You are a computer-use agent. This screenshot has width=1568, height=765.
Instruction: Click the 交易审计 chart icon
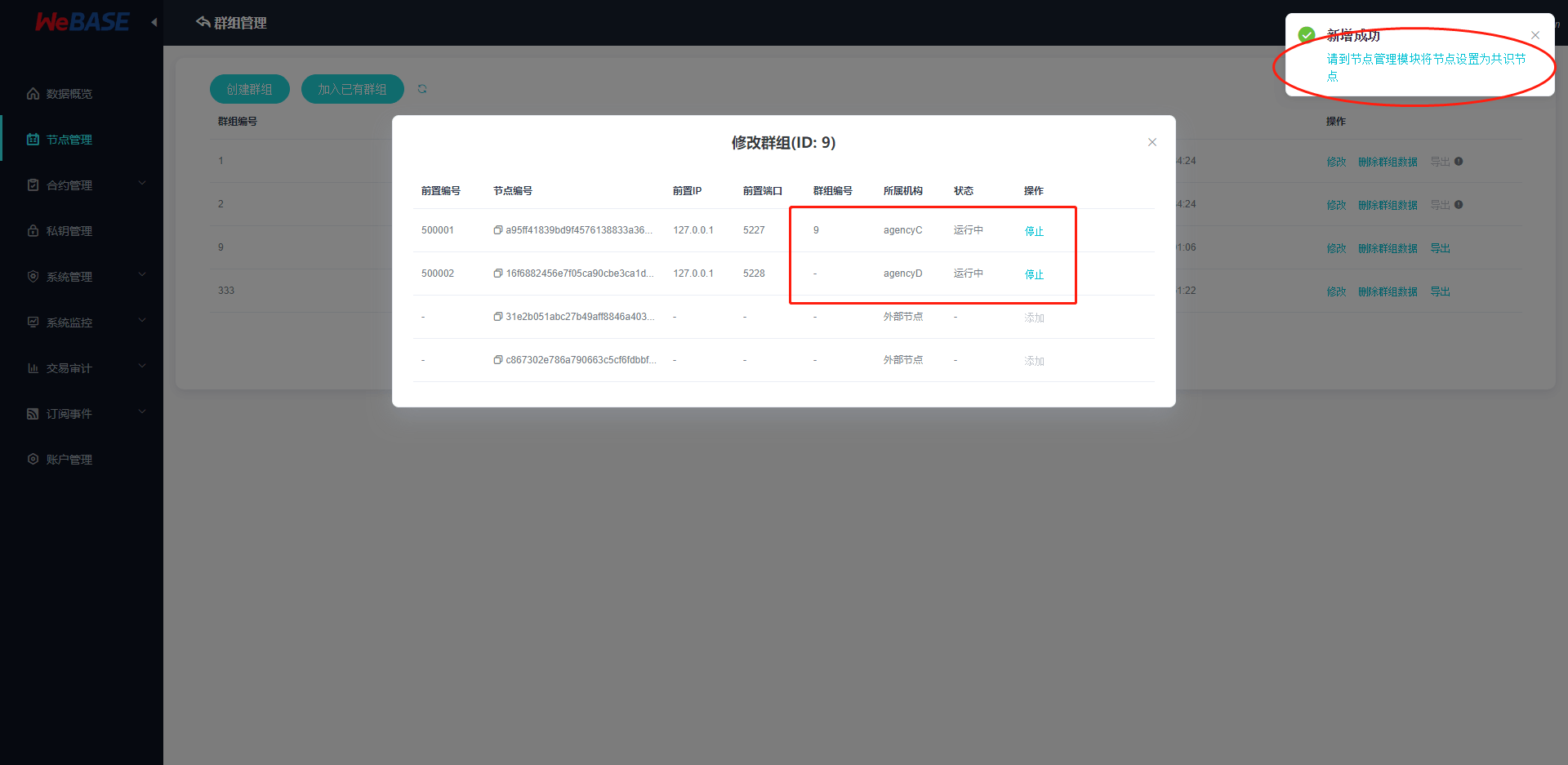pyautogui.click(x=33, y=368)
